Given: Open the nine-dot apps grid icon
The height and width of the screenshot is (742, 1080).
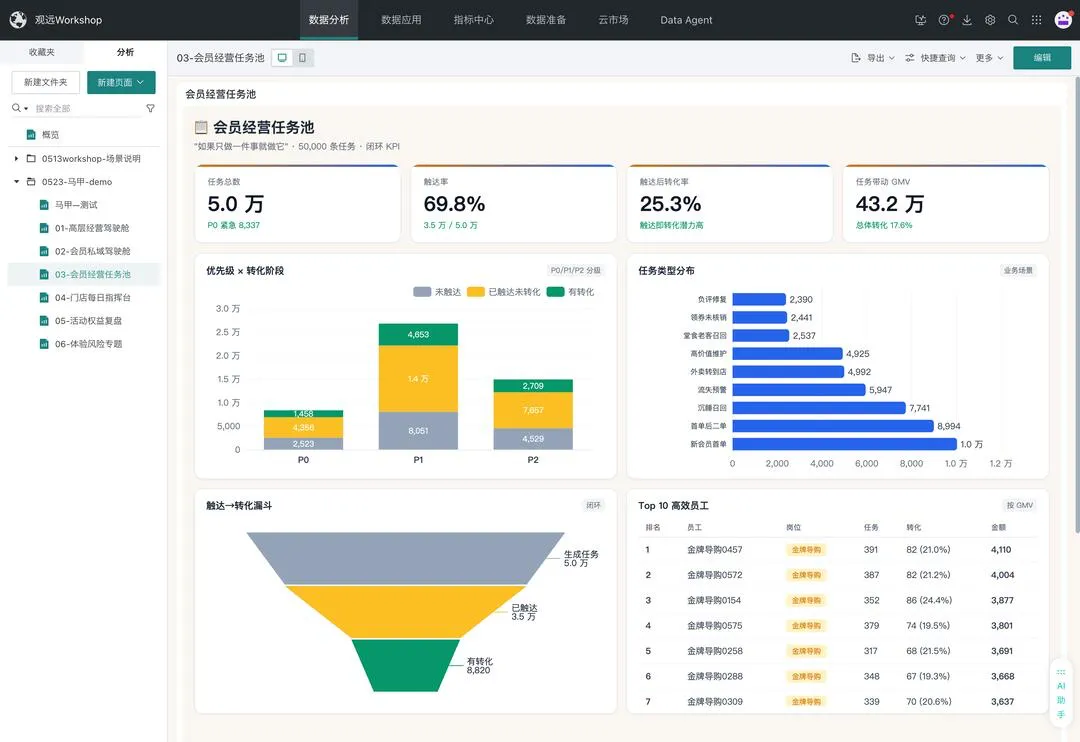Looking at the screenshot, I should [x=1037, y=20].
